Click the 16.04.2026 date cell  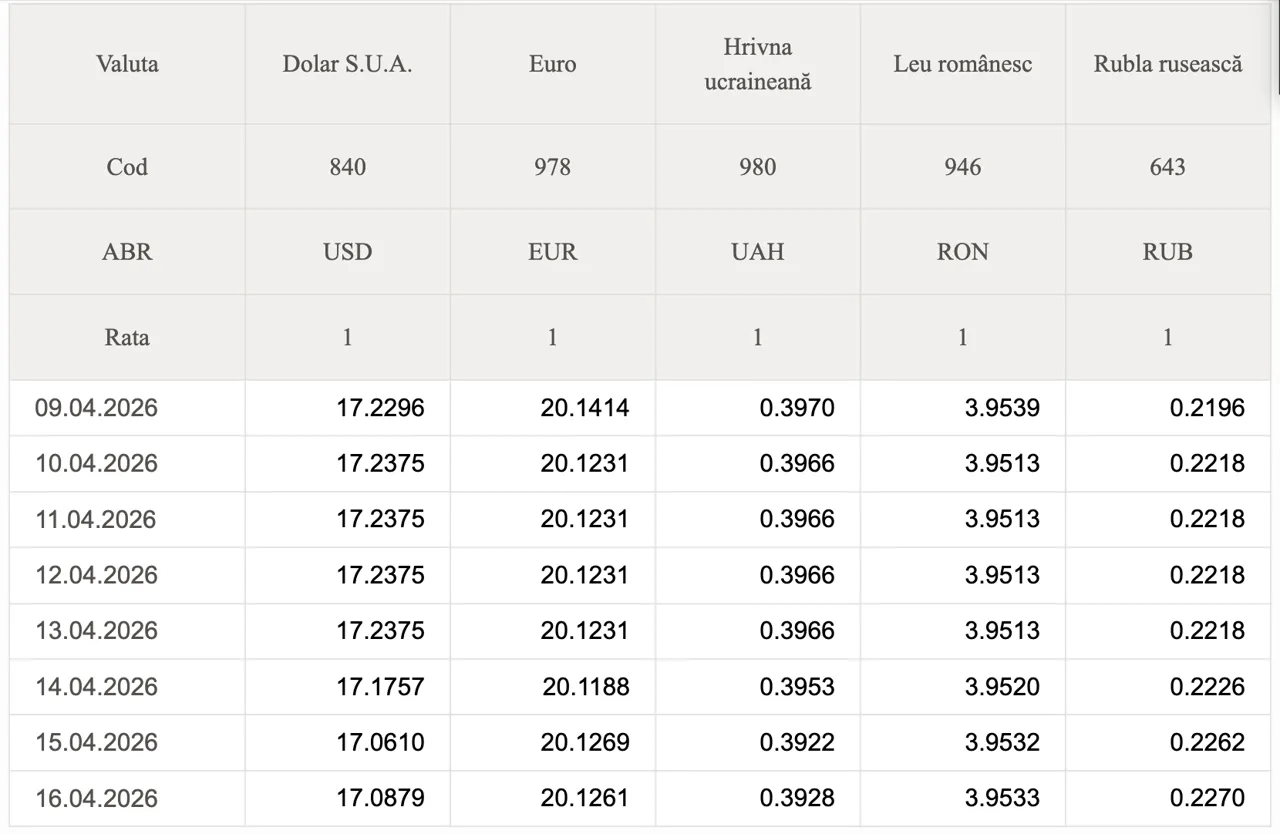point(97,798)
